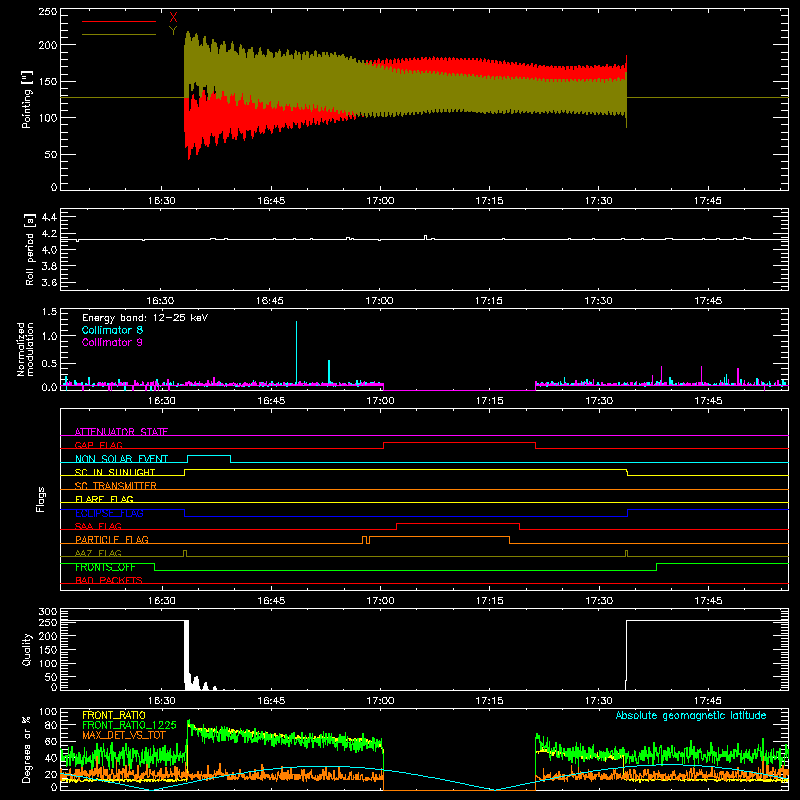The height and width of the screenshot is (800, 800).
Task: Select the PARTICLE_FLAG label
Action: (112, 540)
